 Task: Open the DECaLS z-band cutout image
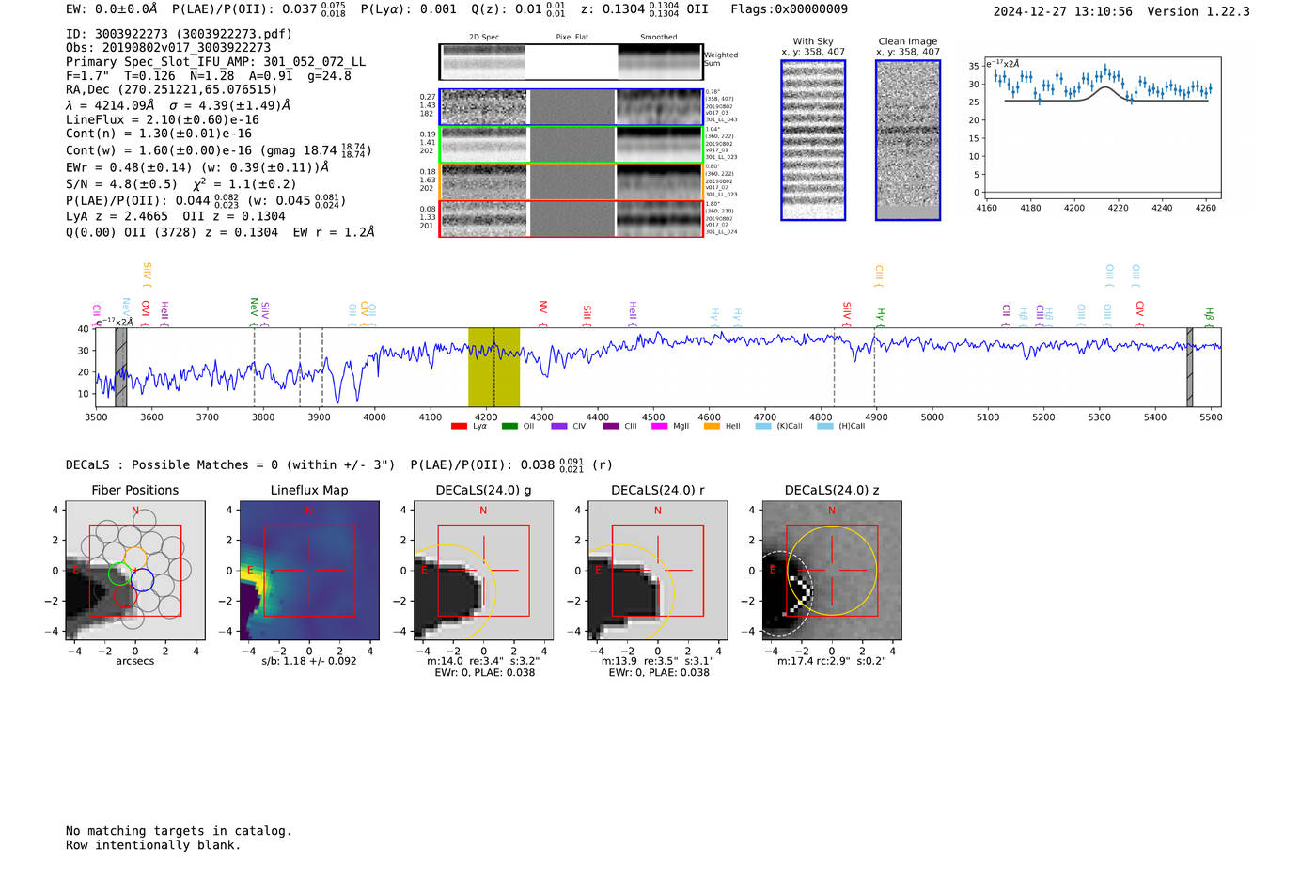831,570
